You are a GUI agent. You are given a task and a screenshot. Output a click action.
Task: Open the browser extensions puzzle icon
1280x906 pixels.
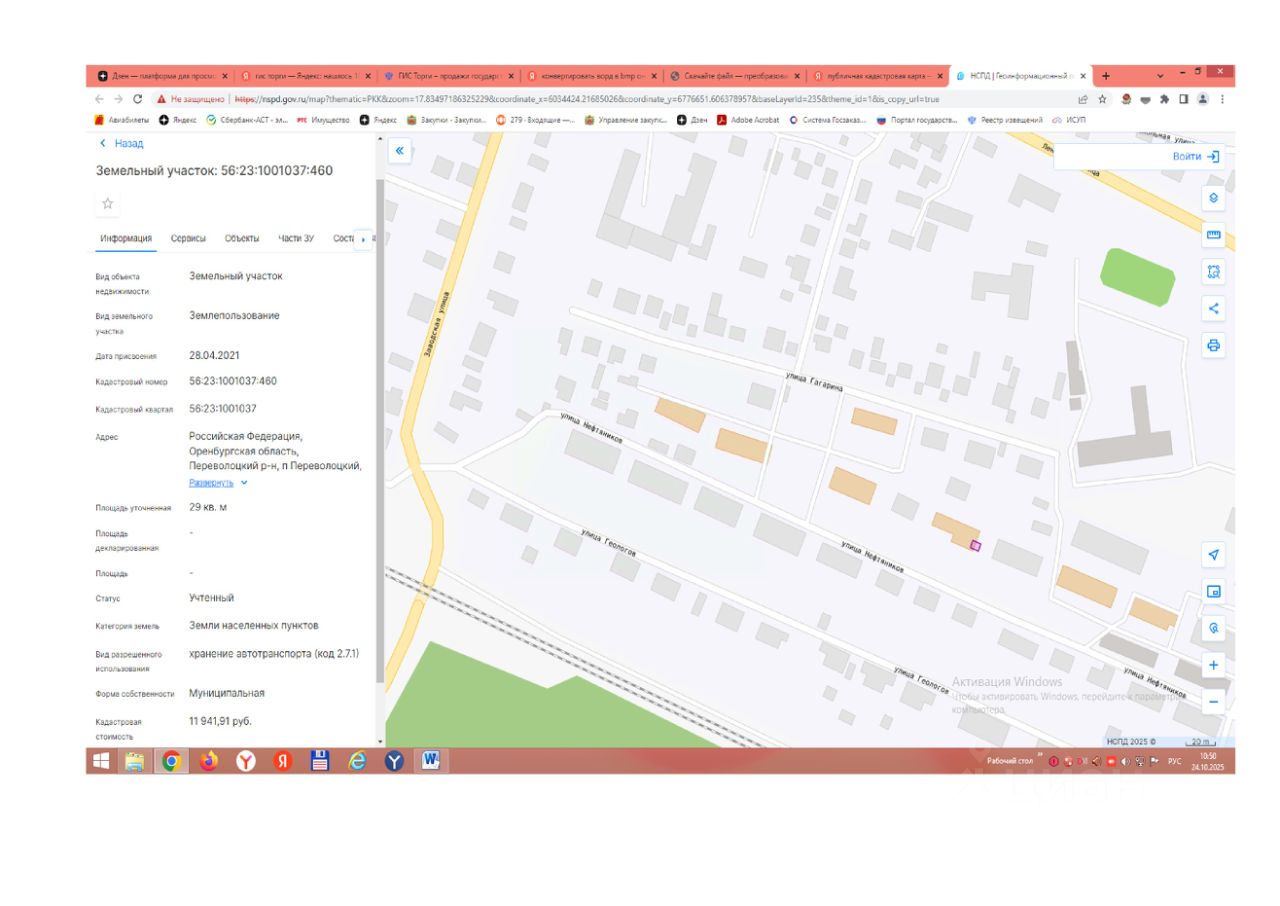pos(1164,99)
